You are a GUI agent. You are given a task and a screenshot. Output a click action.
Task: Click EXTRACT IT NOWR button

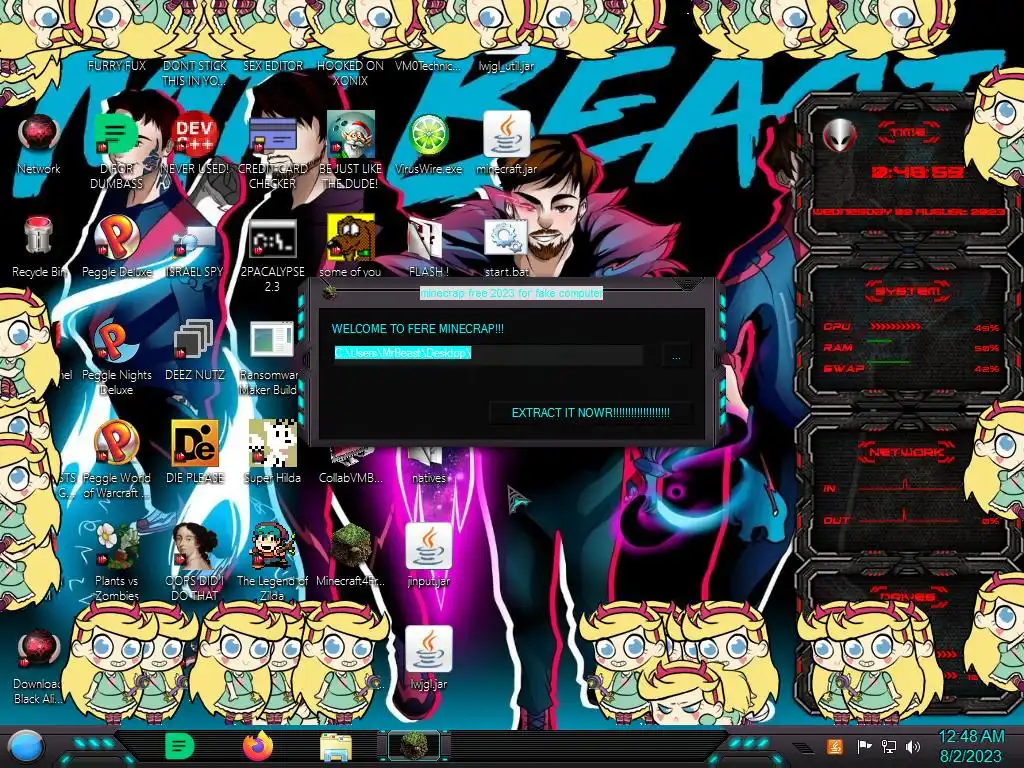tap(590, 413)
